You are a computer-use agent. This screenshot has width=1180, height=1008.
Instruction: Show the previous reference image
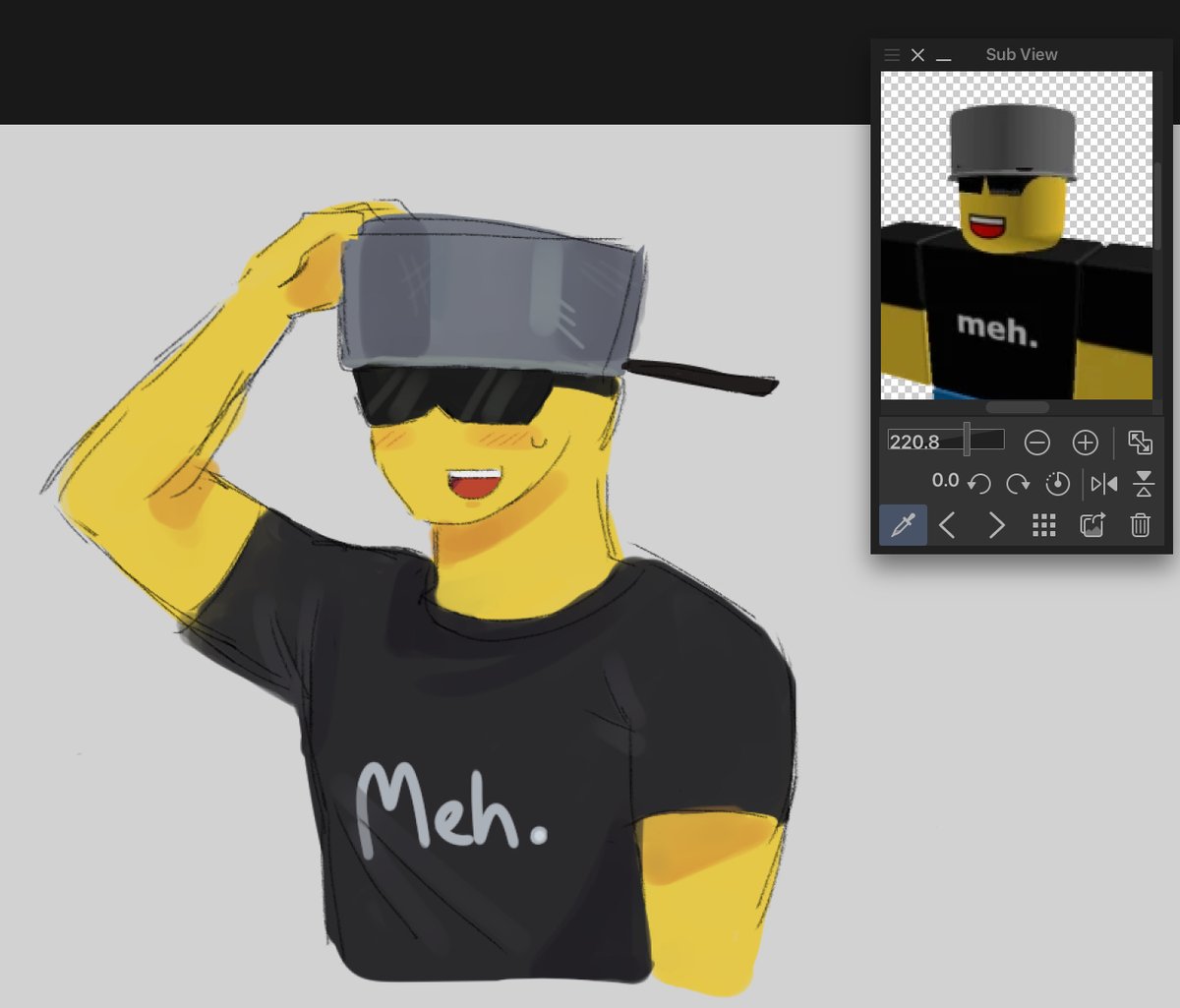(x=948, y=525)
